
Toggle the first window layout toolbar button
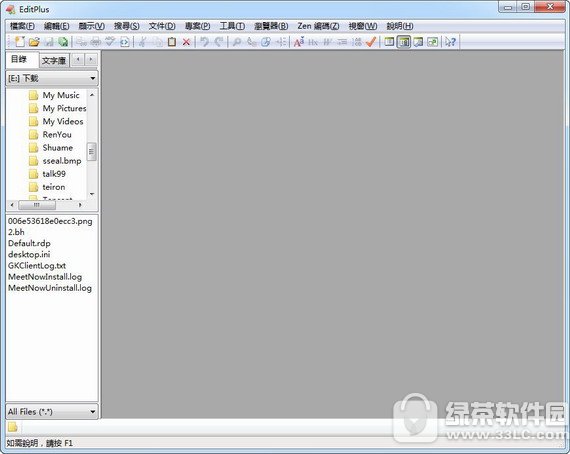tap(389, 42)
